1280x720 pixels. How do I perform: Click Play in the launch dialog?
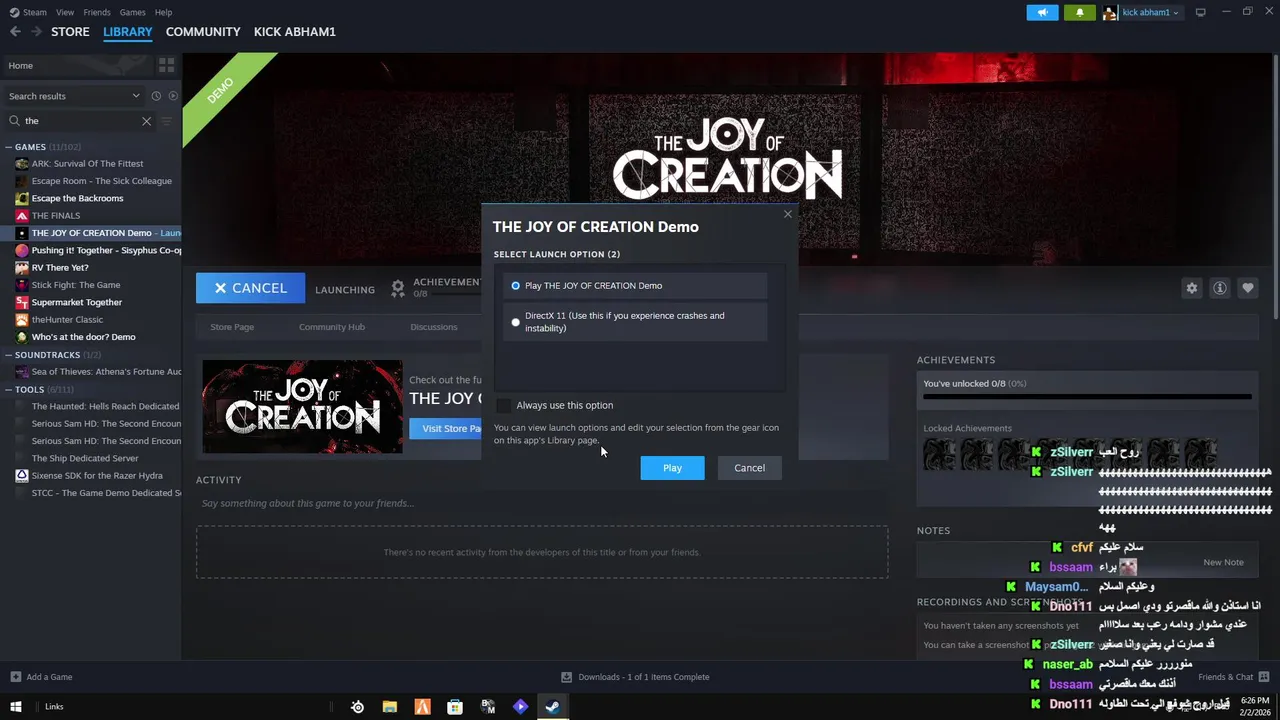point(672,468)
